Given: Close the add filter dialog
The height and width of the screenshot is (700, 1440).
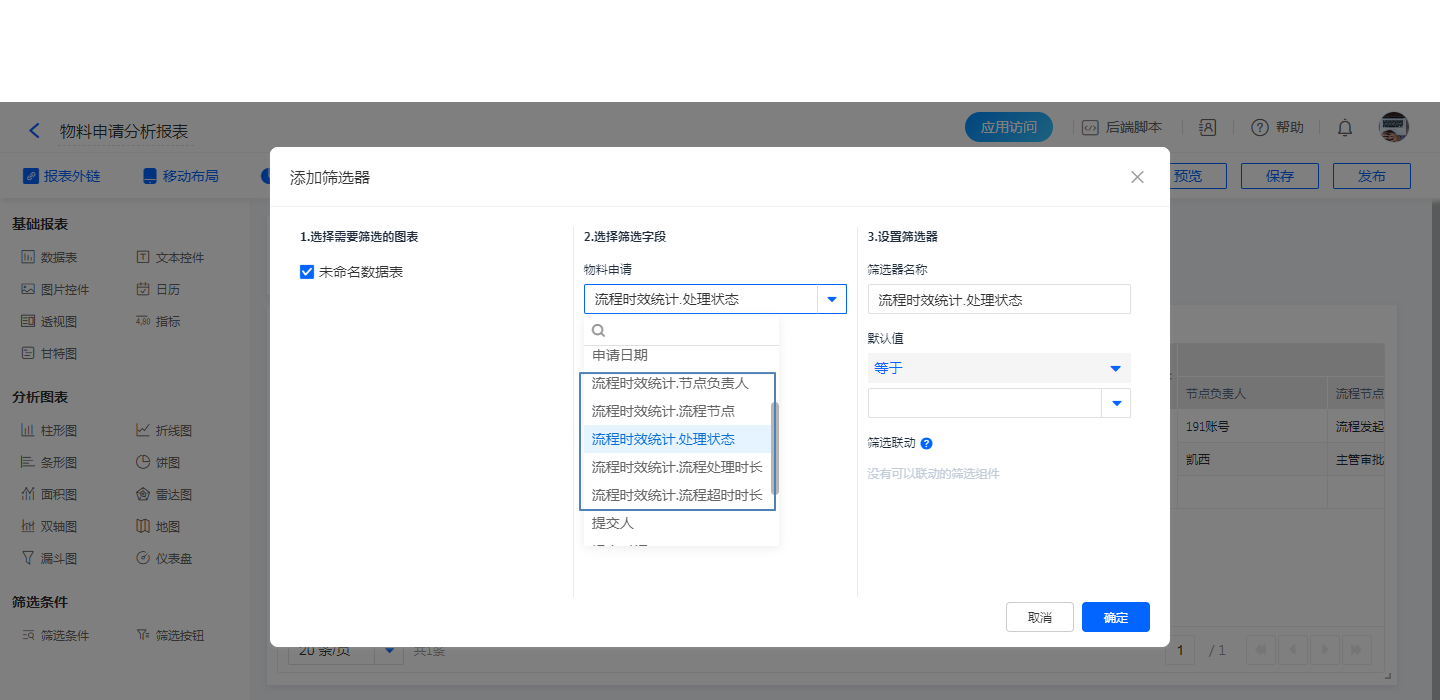Looking at the screenshot, I should coord(1137,177).
